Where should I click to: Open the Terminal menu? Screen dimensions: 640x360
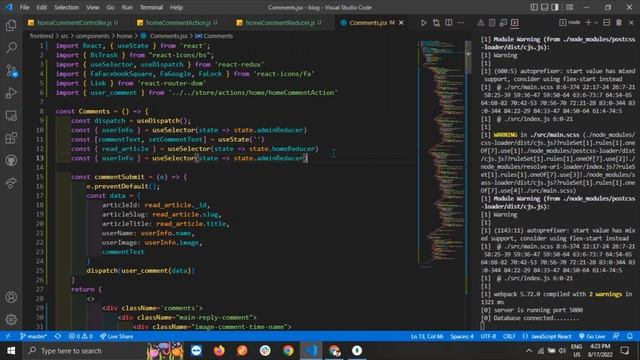point(151,7)
